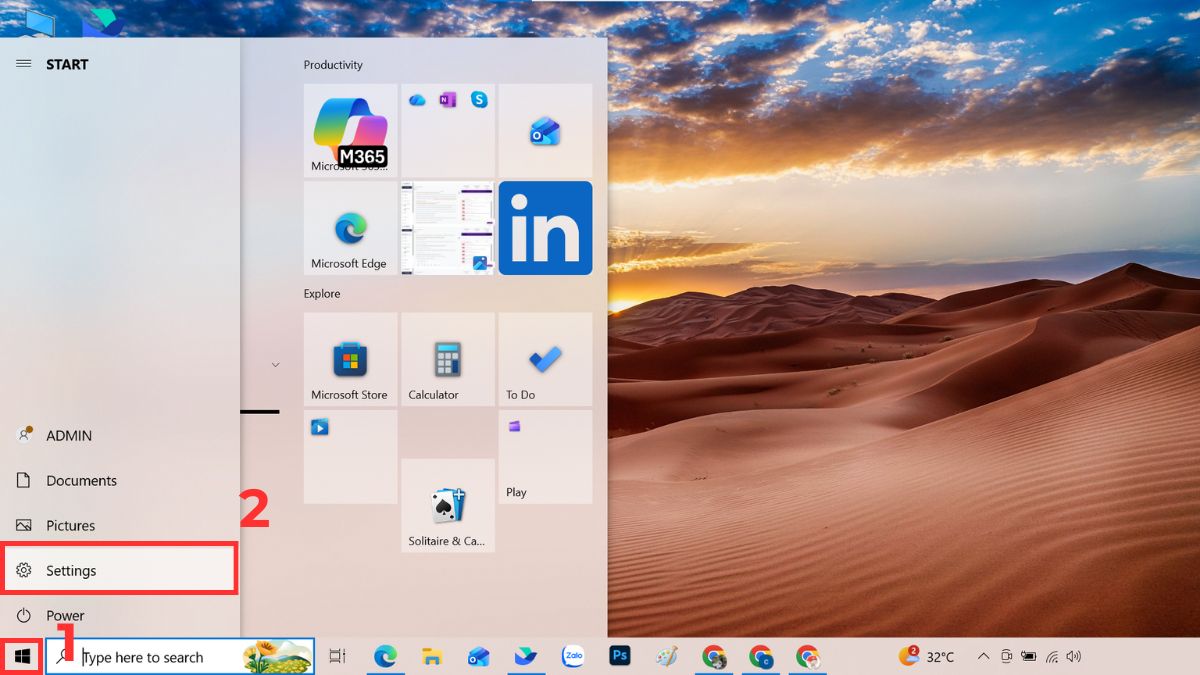
Task: Open Settings from the Start sidebar
Action: pyautogui.click(x=120, y=570)
